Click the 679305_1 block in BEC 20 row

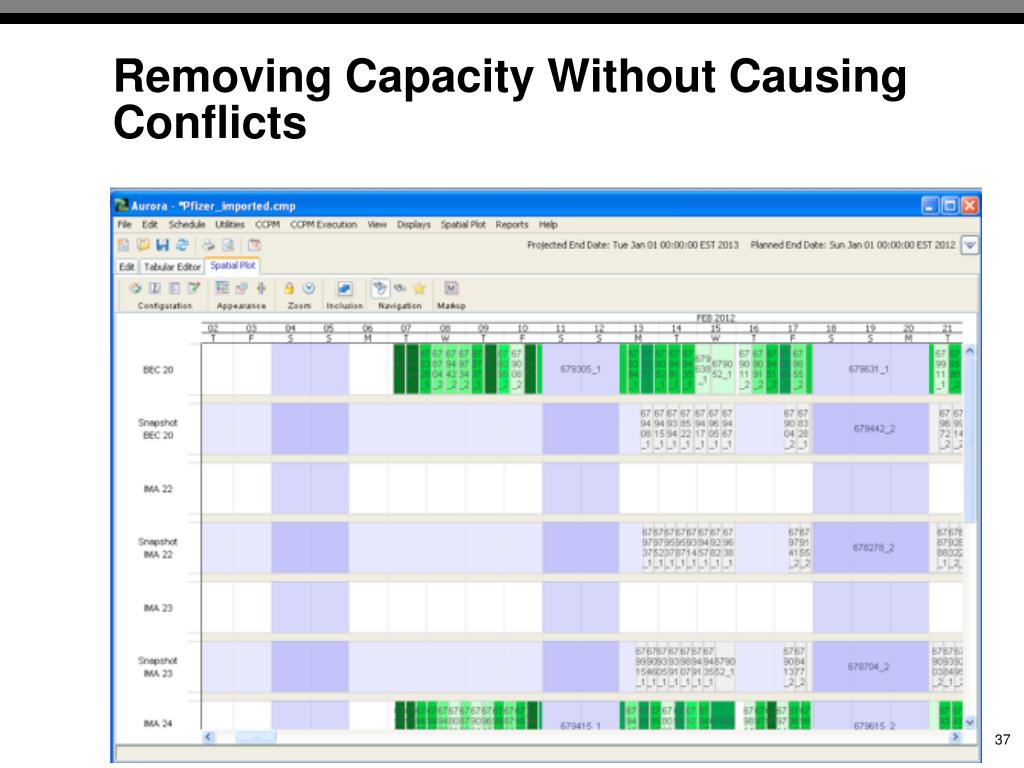tap(581, 370)
